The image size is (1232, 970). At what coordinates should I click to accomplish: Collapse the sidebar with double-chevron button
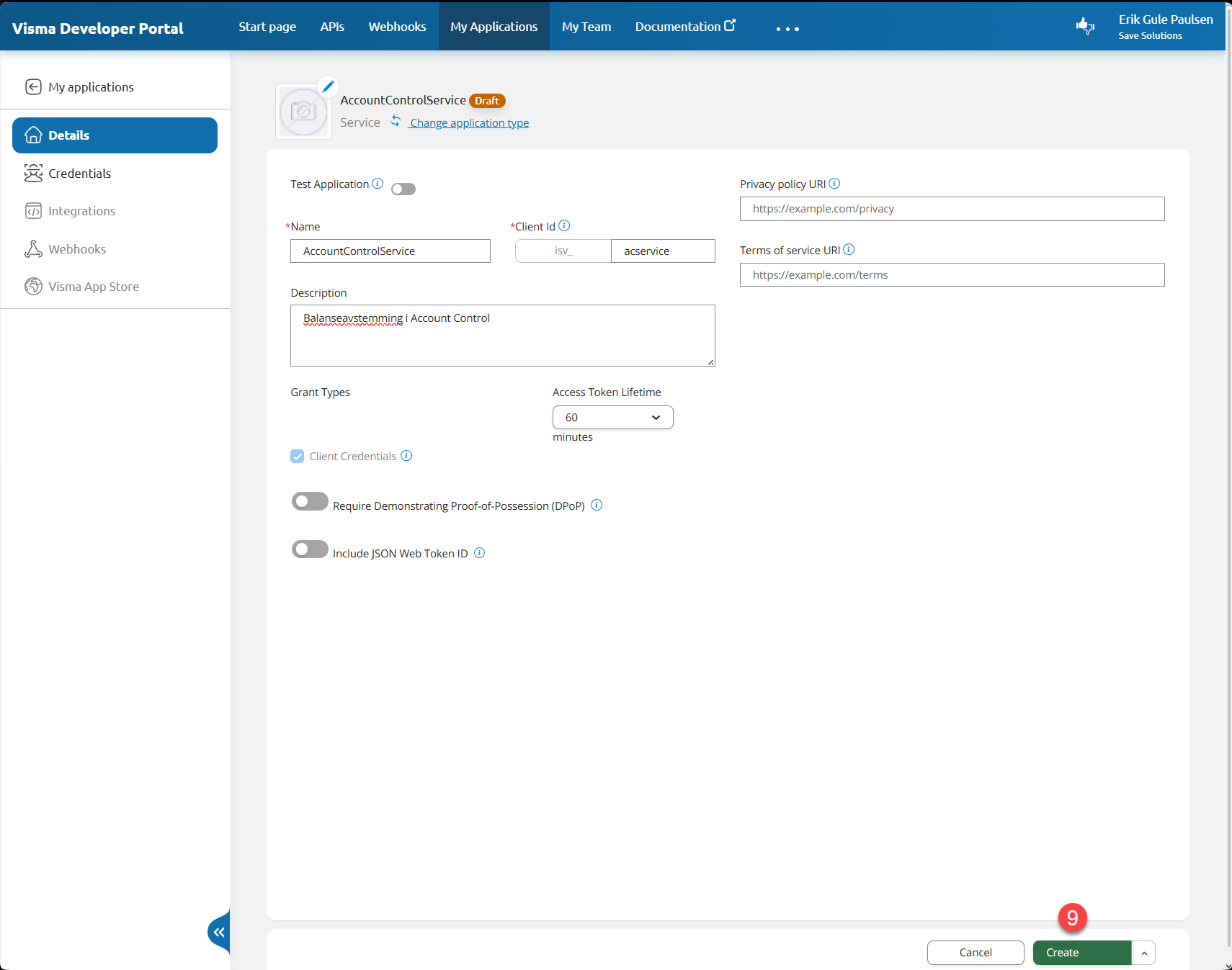point(219,932)
